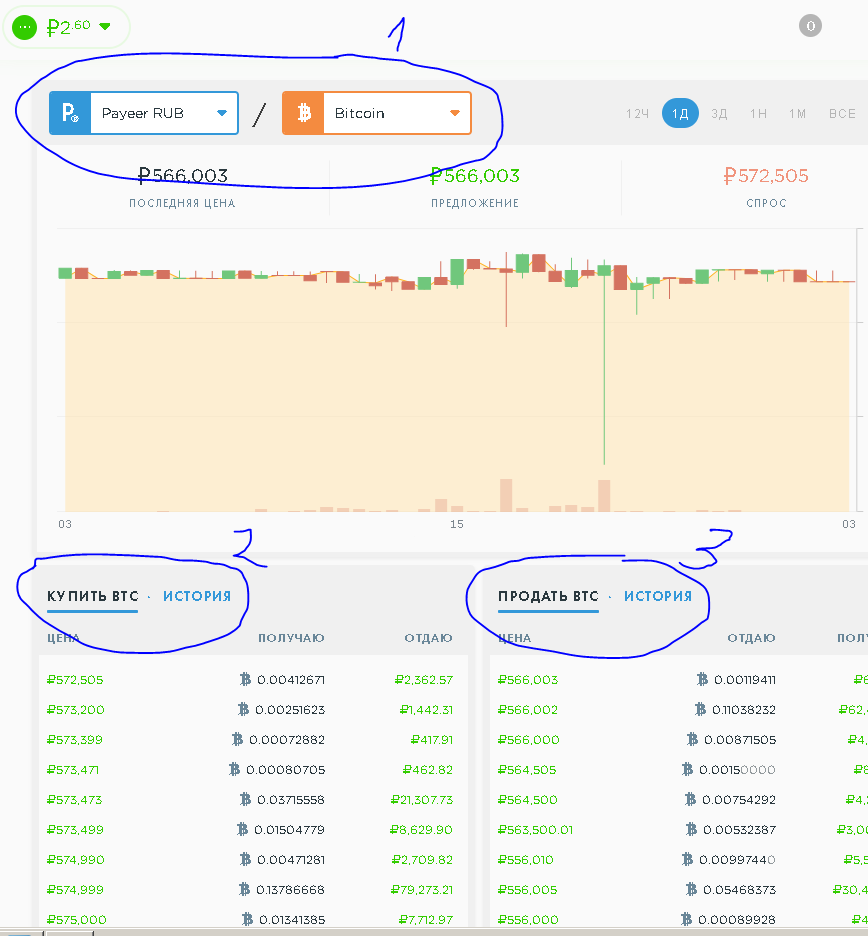The image size is (868, 936).
Task: Click the Bitcoin symbol beside 0.00754292
Action: point(691,799)
